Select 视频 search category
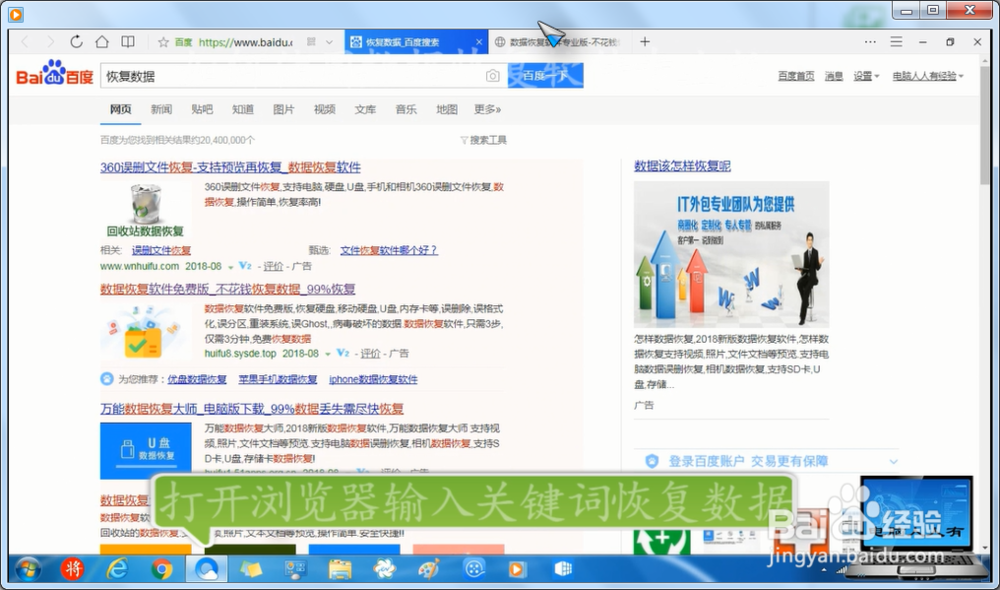Image resolution: width=1000 pixels, height=590 pixels. point(325,110)
